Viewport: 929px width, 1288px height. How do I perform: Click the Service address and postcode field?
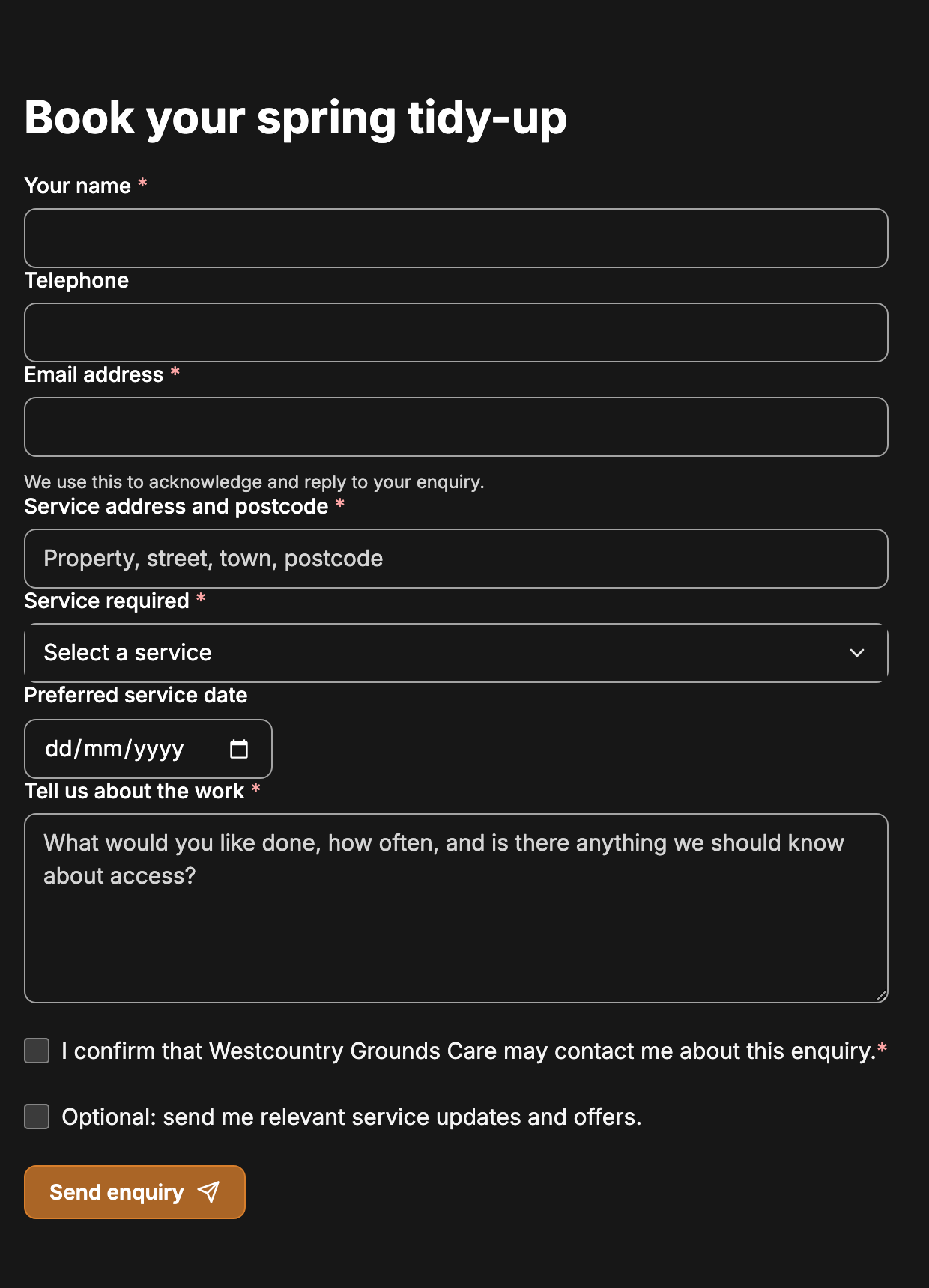[x=456, y=559]
